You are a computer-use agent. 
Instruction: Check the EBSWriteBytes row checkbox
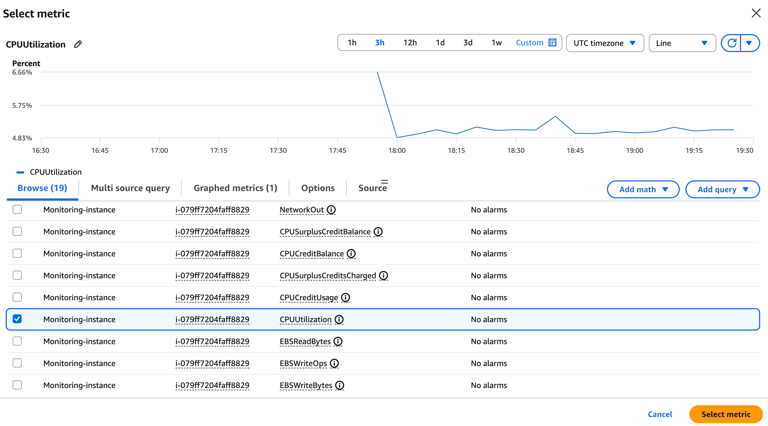pyautogui.click(x=17, y=385)
